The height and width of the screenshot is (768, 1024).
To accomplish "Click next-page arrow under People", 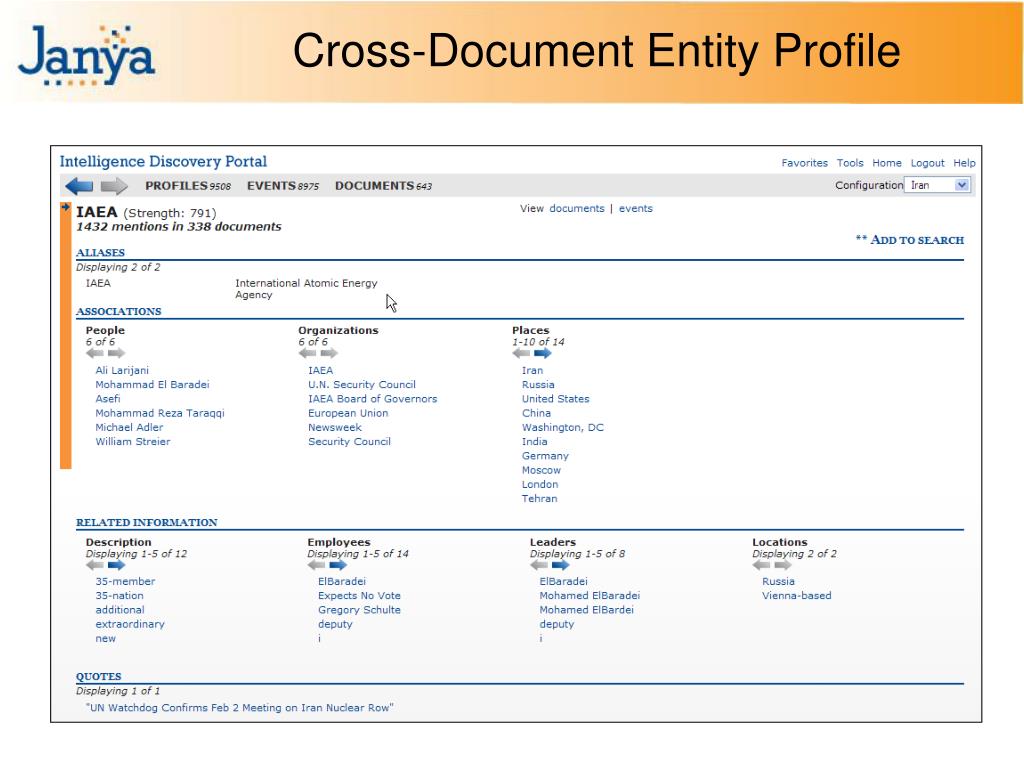I will pyautogui.click(x=116, y=353).
